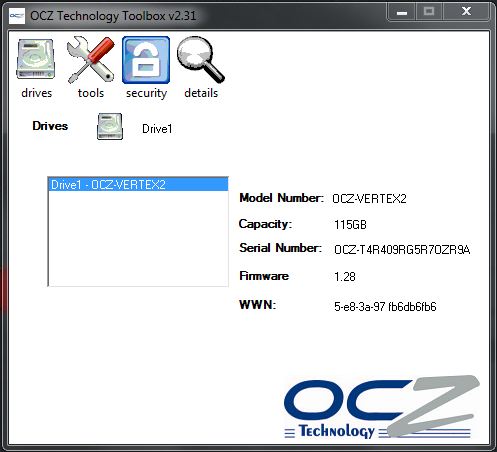Viewport: 497px width, 452px height.
Task: Select Drive1 - OCZ-VERTEX2 in the drive list
Action: (x=138, y=184)
